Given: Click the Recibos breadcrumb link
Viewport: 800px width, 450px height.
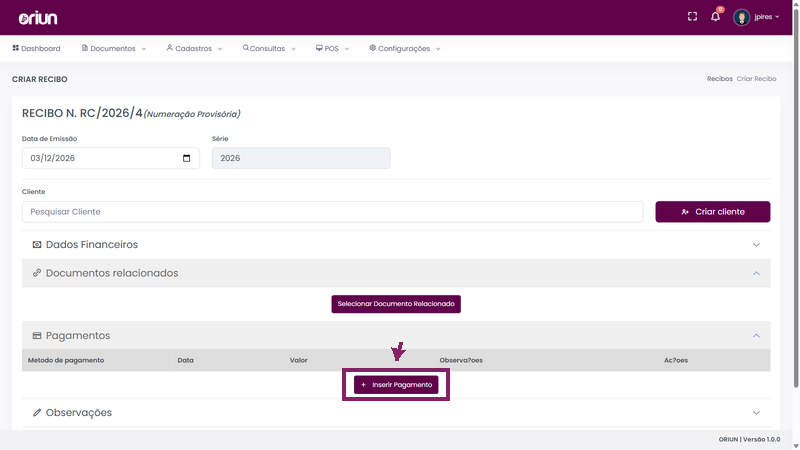Looking at the screenshot, I should click(x=719, y=79).
